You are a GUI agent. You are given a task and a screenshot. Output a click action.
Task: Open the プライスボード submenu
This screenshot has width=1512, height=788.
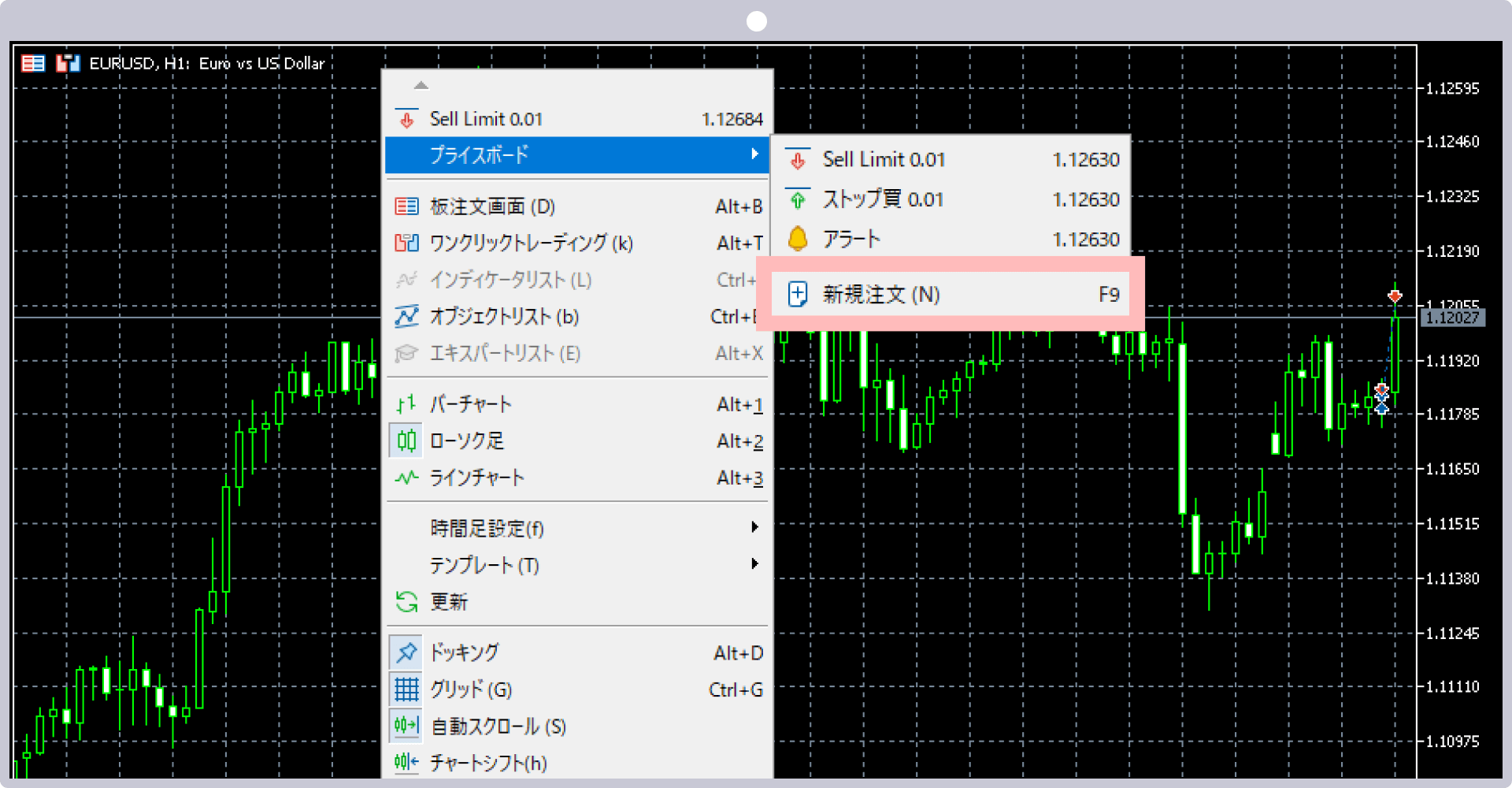[x=577, y=155]
